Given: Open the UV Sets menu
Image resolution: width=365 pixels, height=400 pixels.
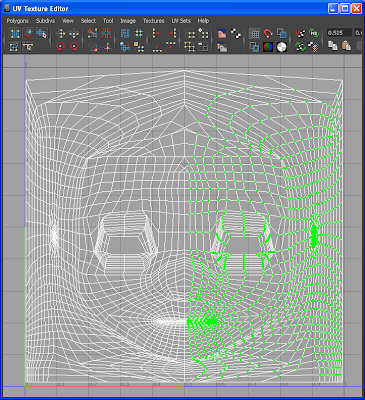Looking at the screenshot, I should pos(181,21).
